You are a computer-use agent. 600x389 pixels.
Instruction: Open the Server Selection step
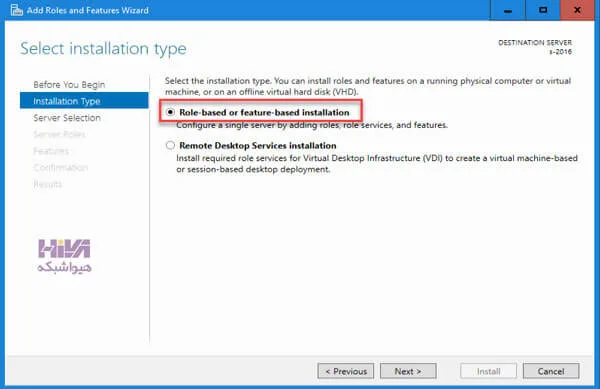67,118
